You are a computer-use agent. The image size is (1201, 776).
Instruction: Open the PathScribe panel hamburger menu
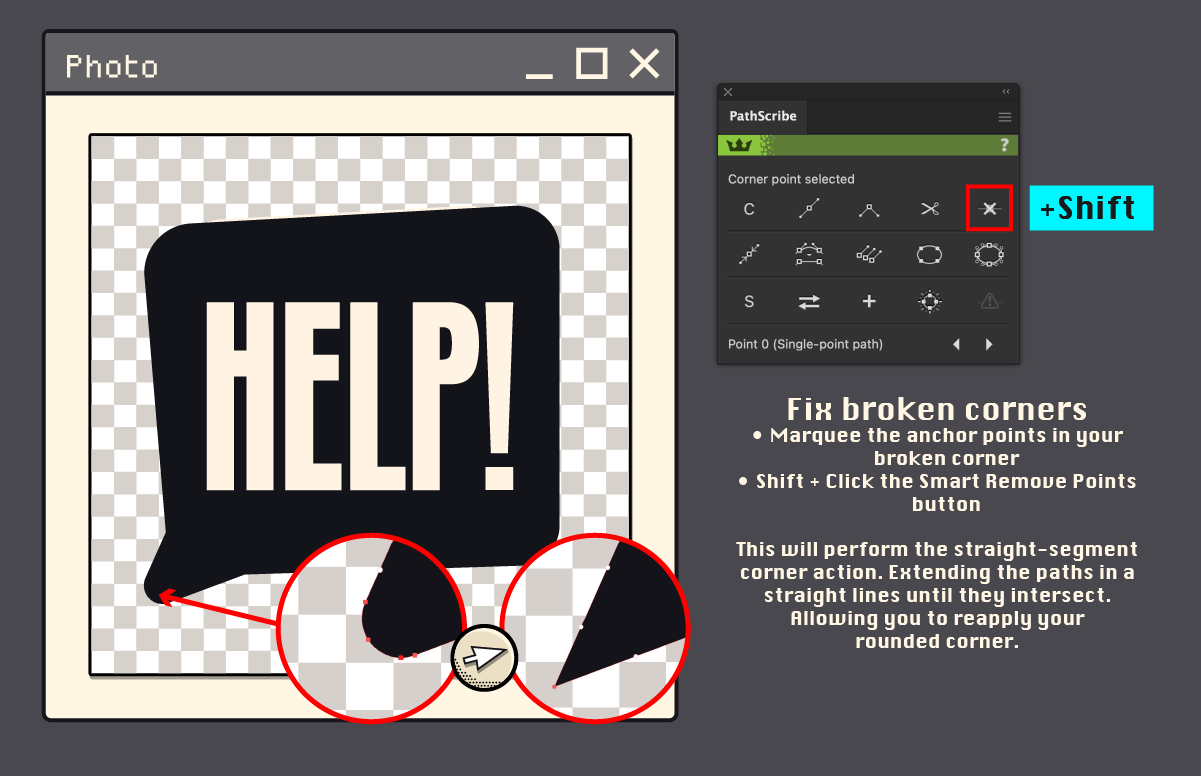pos(1005,117)
